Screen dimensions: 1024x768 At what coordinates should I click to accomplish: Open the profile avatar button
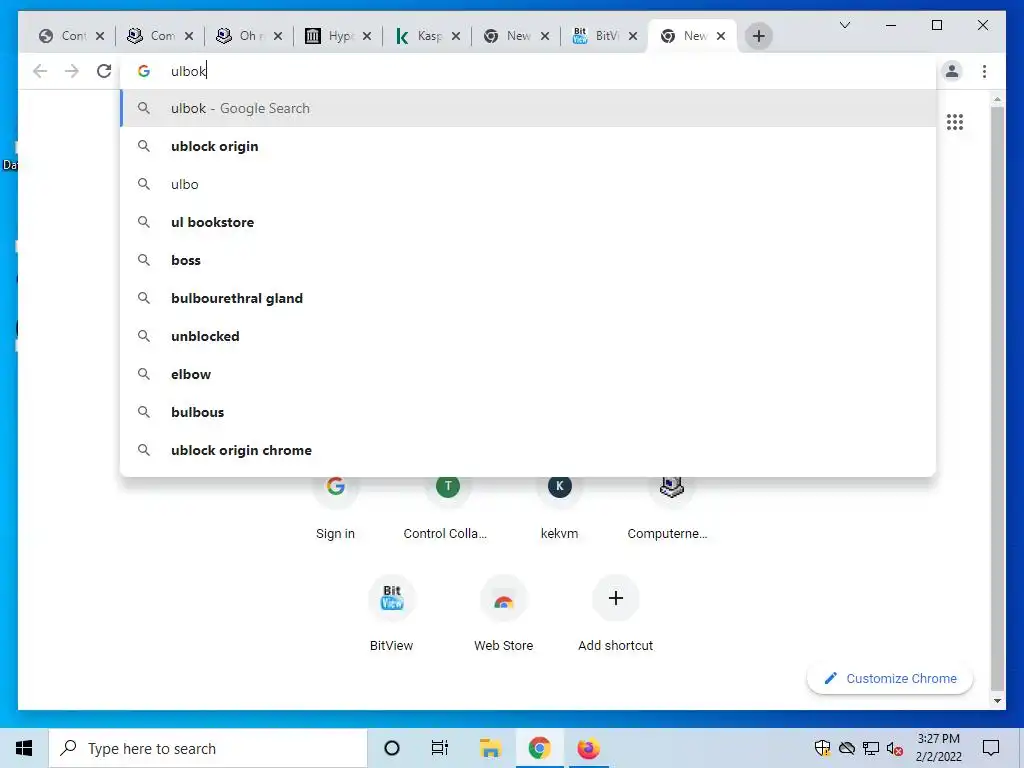(952, 71)
